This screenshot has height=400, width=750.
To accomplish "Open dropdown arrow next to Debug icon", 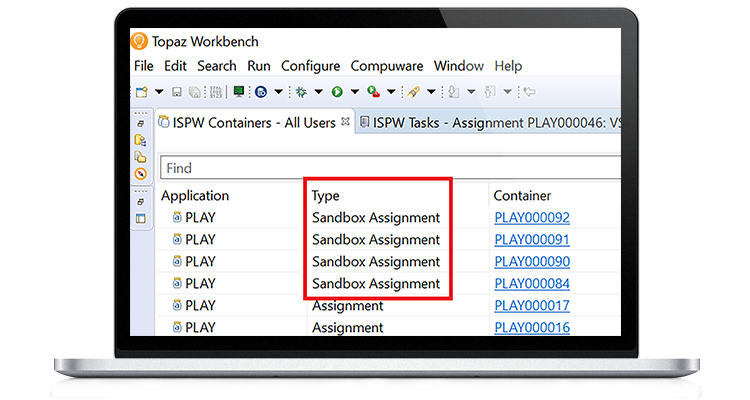I will click(x=318, y=92).
